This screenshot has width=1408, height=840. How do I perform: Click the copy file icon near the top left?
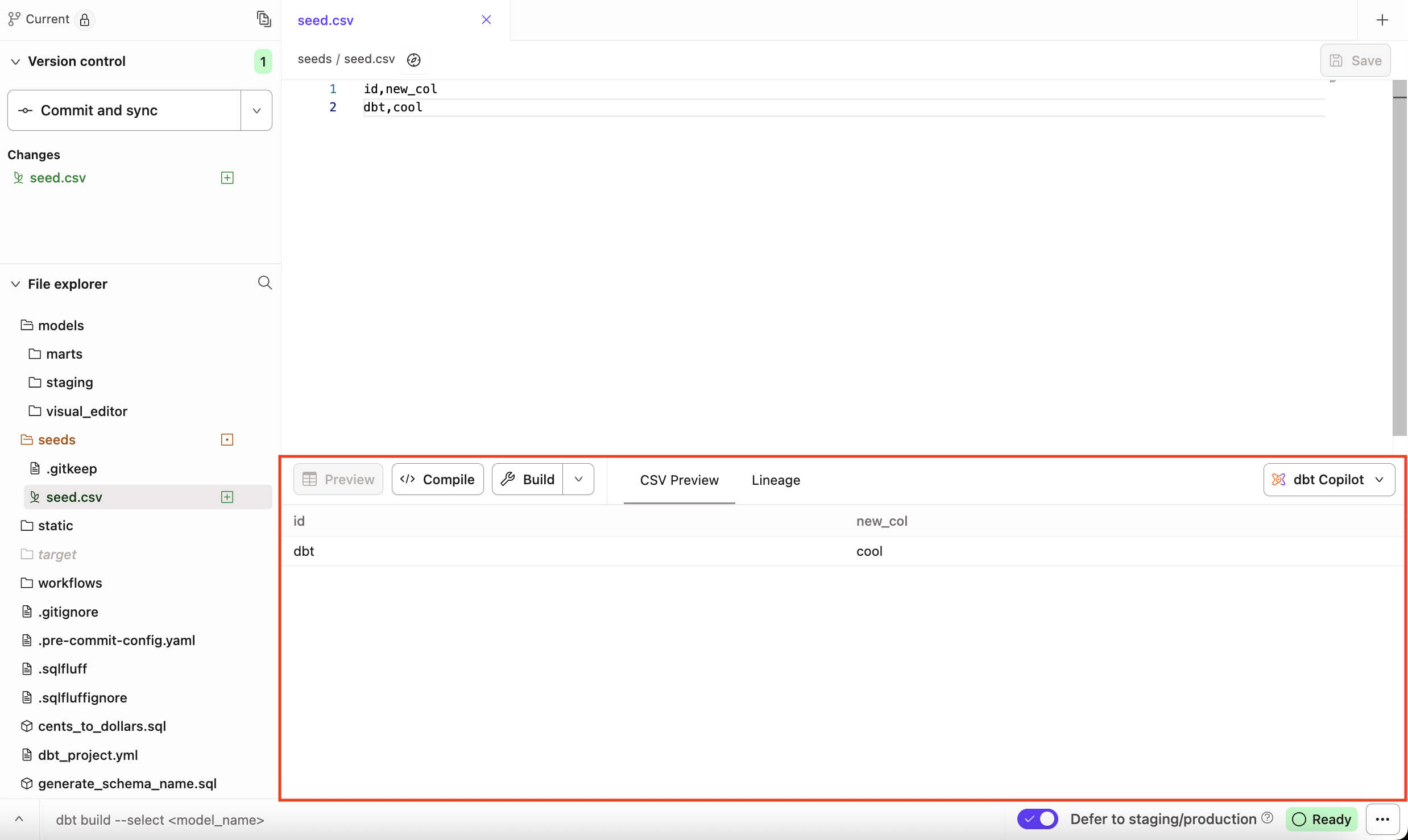click(264, 19)
